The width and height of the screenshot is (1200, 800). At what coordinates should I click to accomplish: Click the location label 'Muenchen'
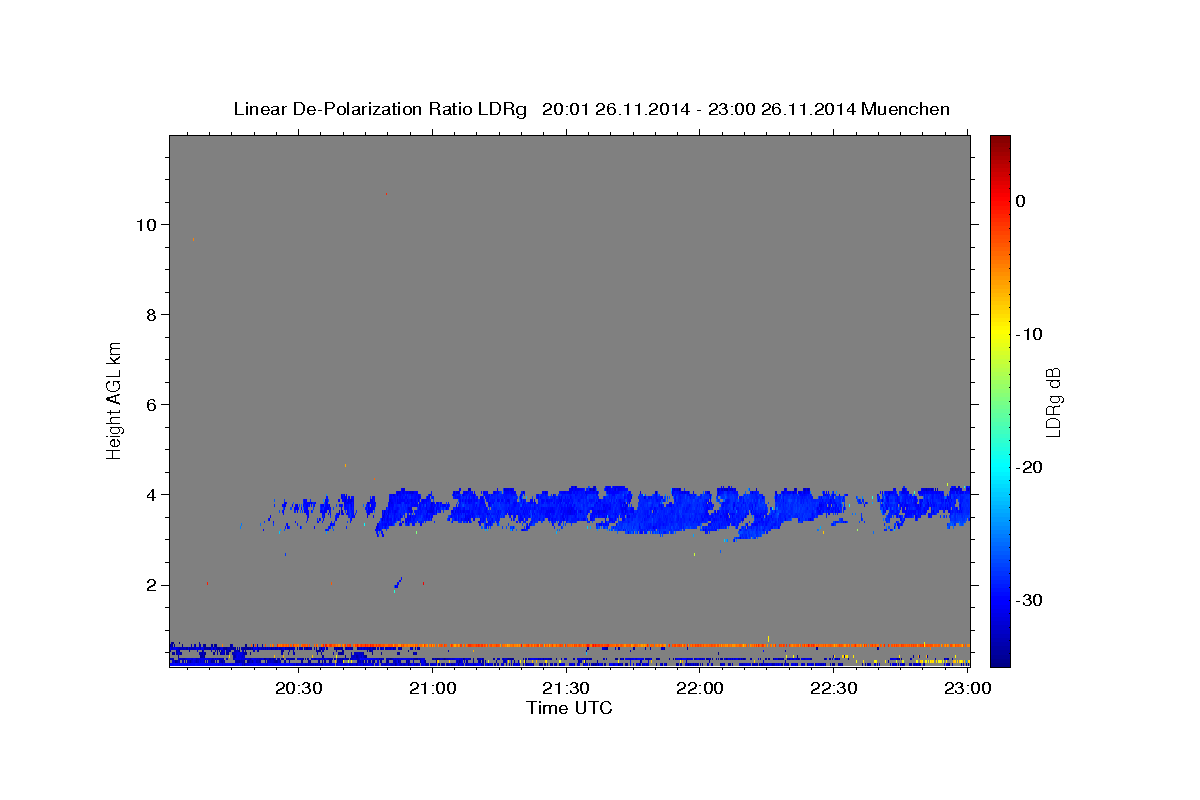click(x=906, y=109)
